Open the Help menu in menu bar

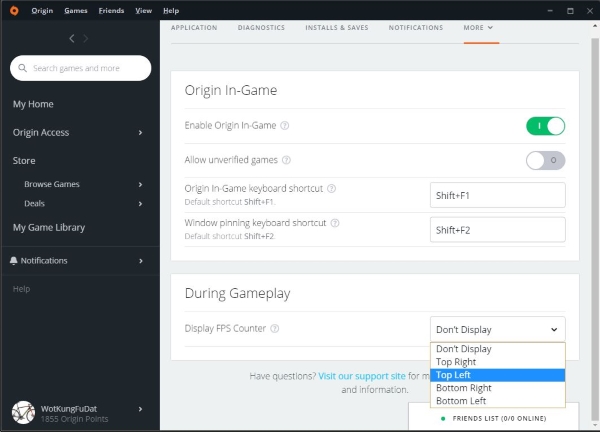pyautogui.click(x=171, y=11)
